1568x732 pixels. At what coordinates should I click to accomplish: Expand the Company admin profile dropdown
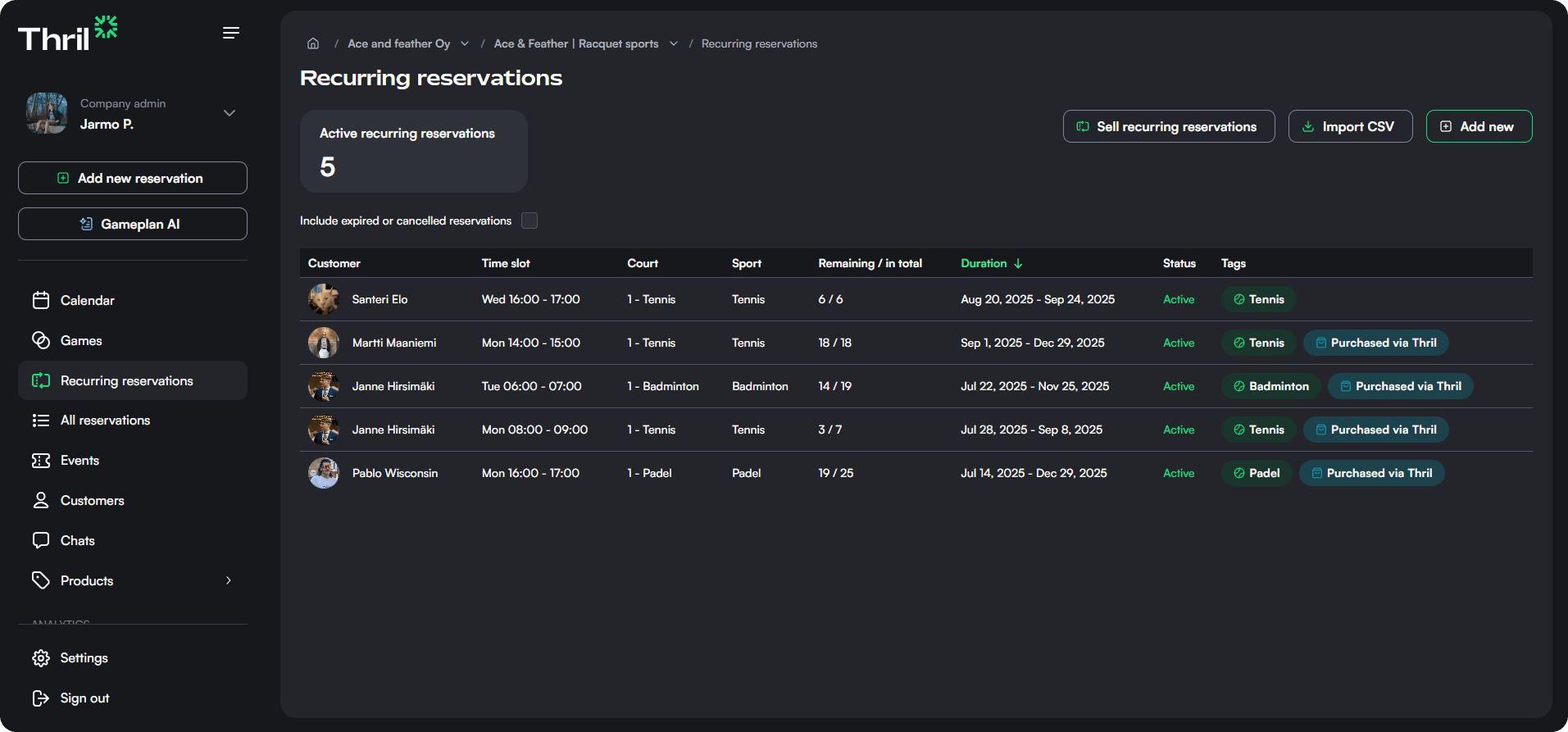pos(230,113)
